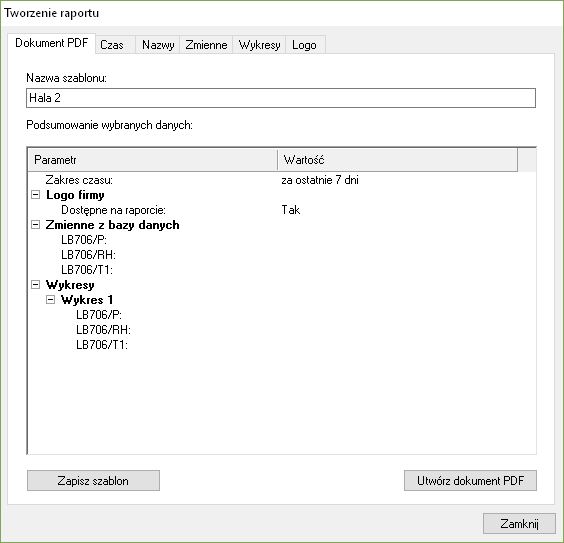Collapse the Zmienne z bazy danych node
This screenshot has width=564, height=543.
click(35, 225)
